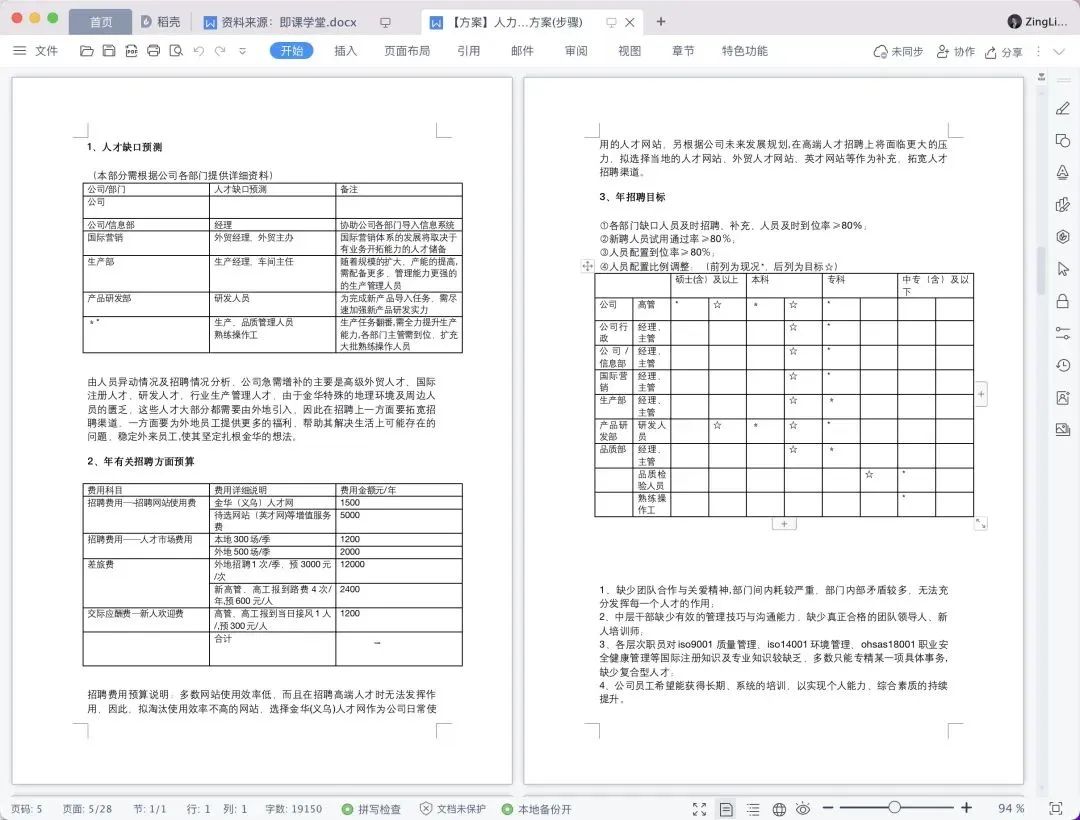Viewport: 1080px width, 820px height.
Task: Click the 分享 share button
Action: coord(1004,52)
